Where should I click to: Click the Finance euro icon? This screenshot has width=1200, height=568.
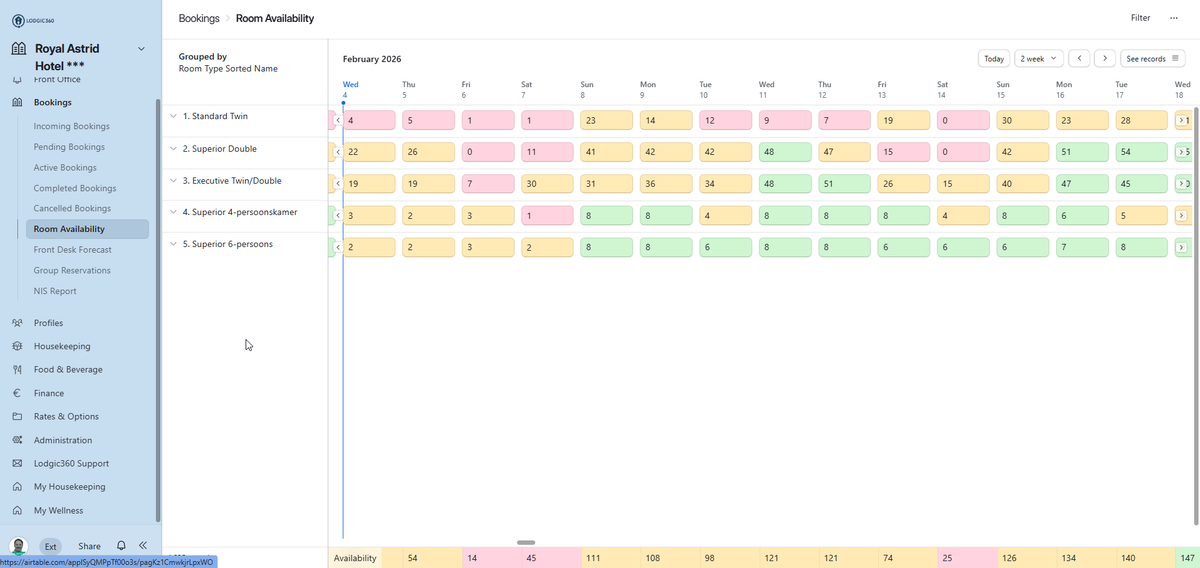point(17,393)
